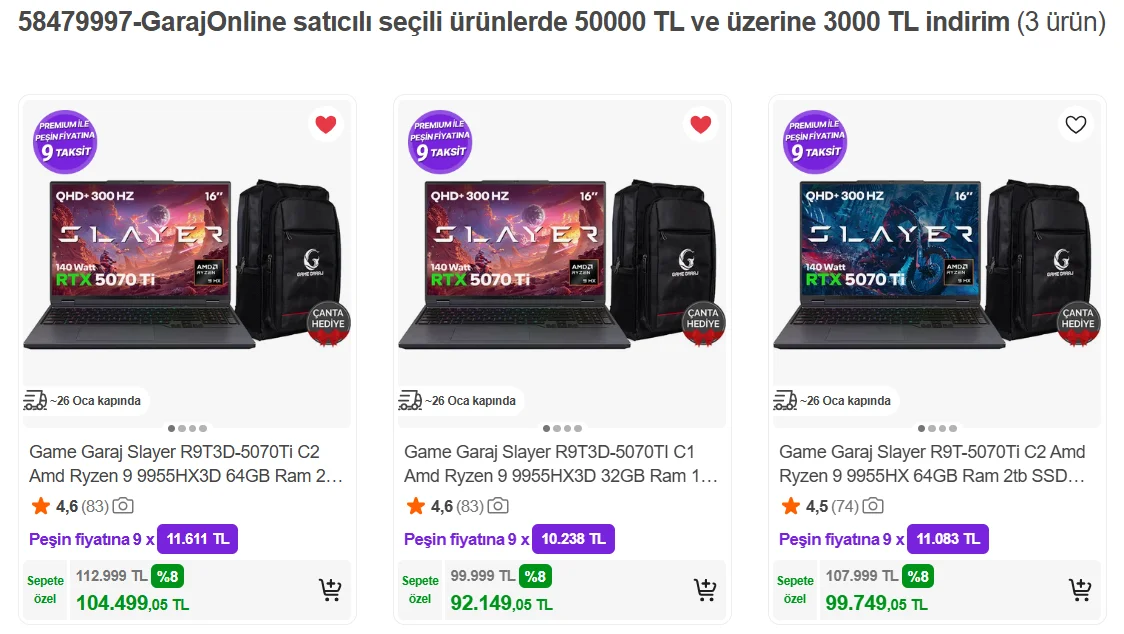
Task: Add the 104.499 TL laptop to cart
Action: point(330,590)
